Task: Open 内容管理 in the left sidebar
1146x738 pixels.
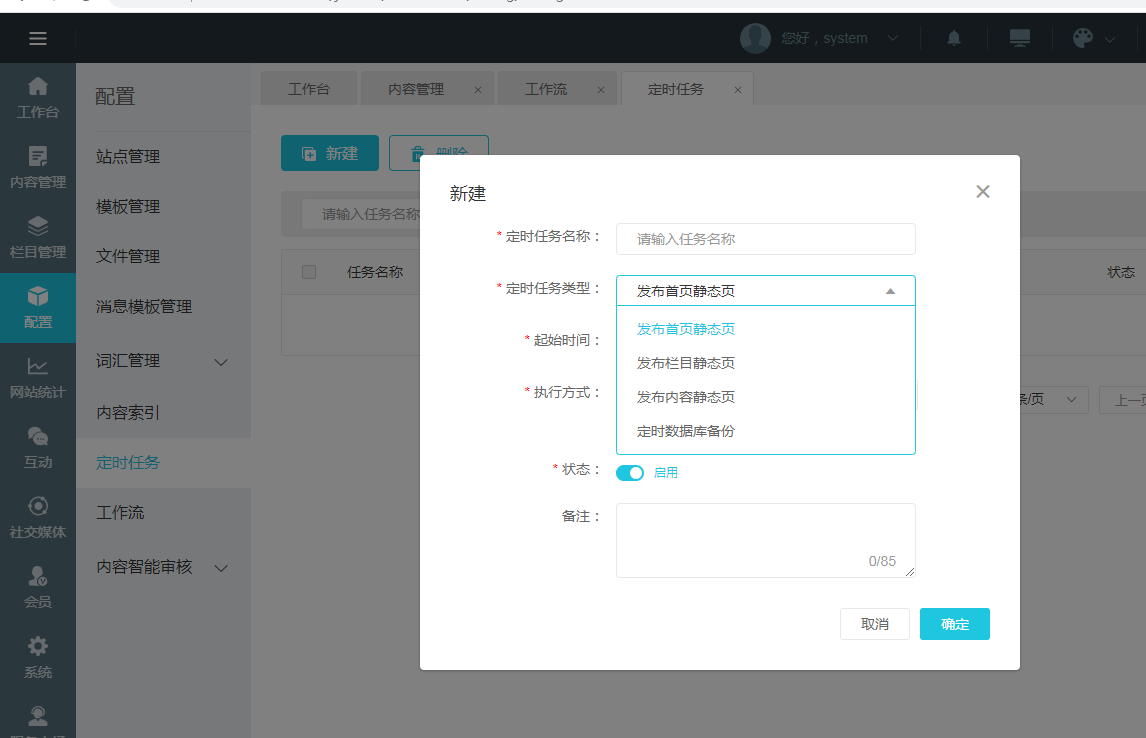Action: [38, 167]
